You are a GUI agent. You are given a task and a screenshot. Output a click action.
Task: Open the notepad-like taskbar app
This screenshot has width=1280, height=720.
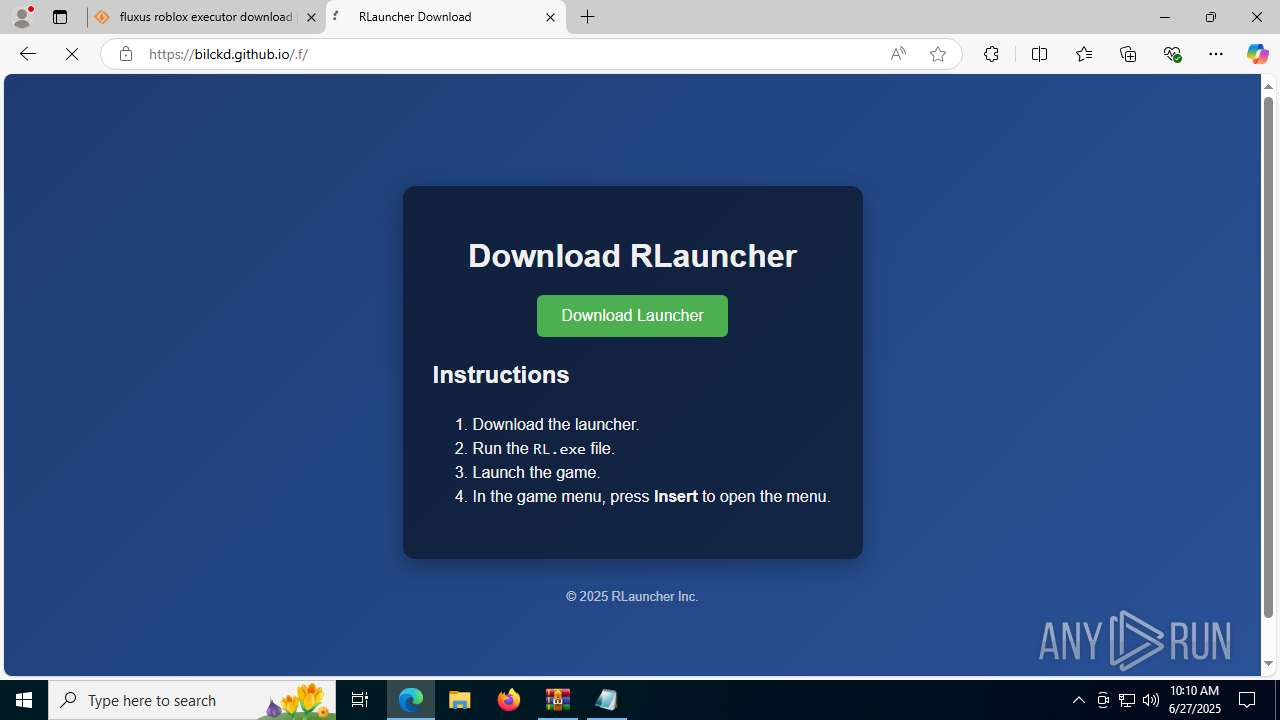click(606, 700)
